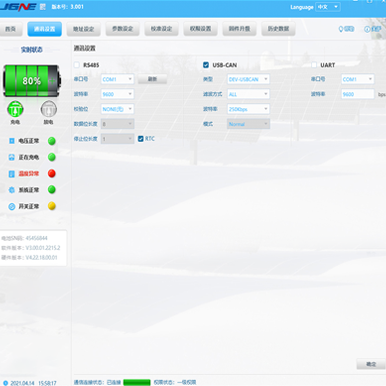Viewport: 386px width, 386px height.
Task: Open the history data tab
Action: pyautogui.click(x=279, y=29)
